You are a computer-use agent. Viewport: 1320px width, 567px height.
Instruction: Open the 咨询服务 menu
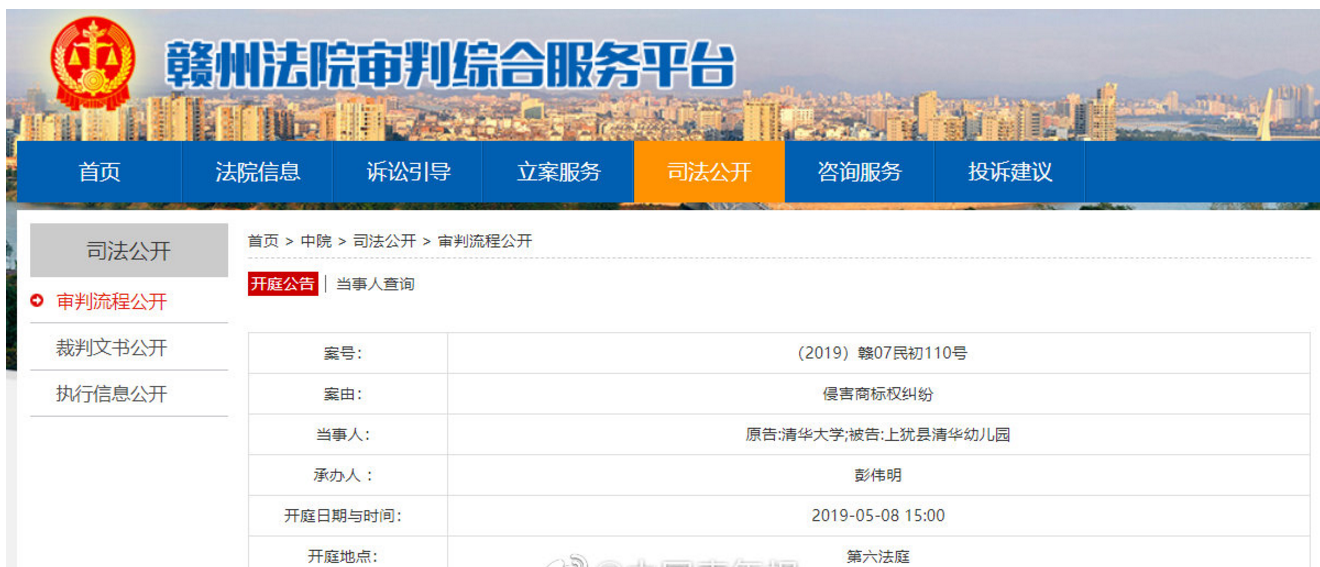pos(859,172)
